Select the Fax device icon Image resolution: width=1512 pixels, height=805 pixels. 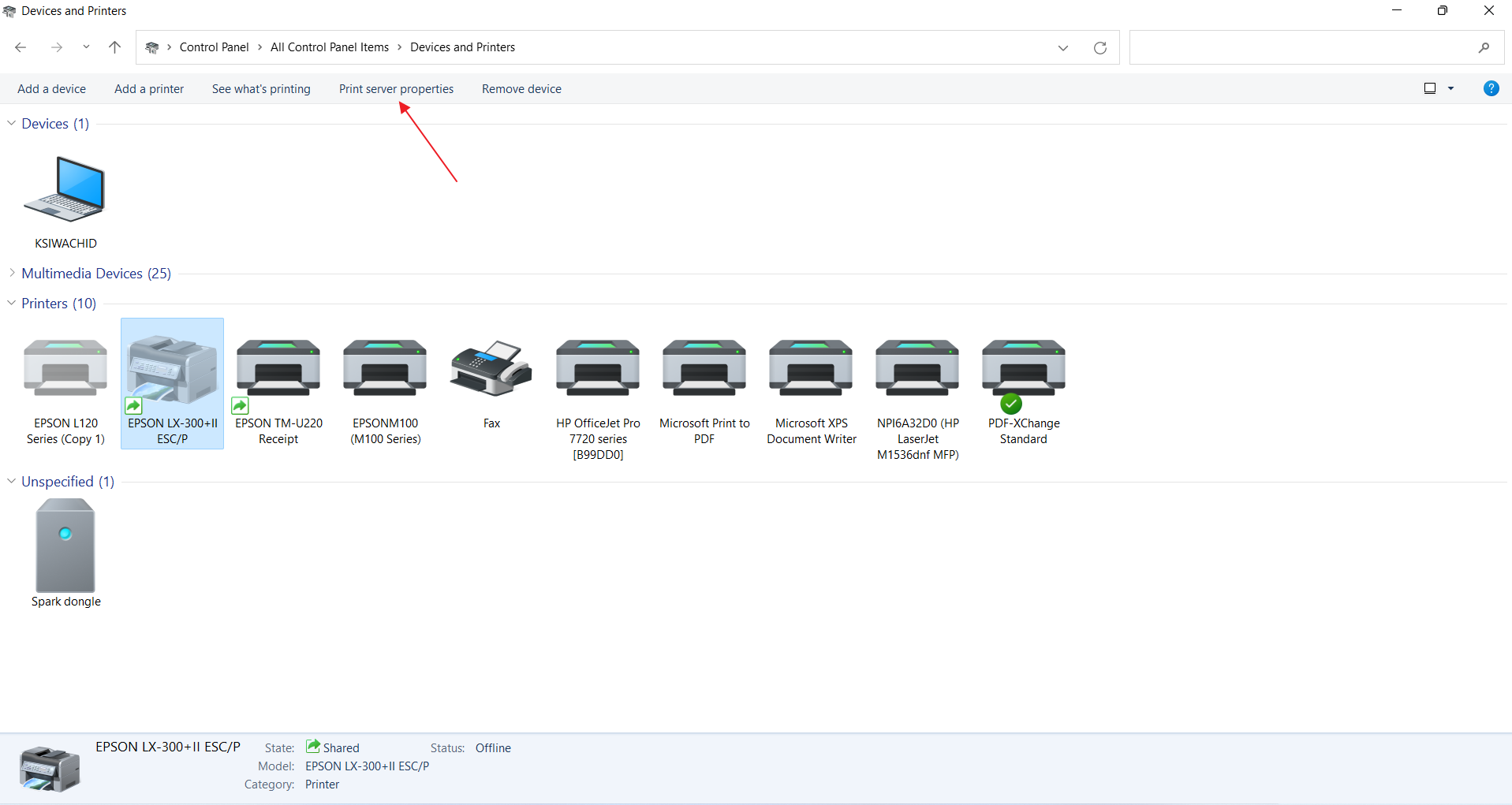(491, 368)
